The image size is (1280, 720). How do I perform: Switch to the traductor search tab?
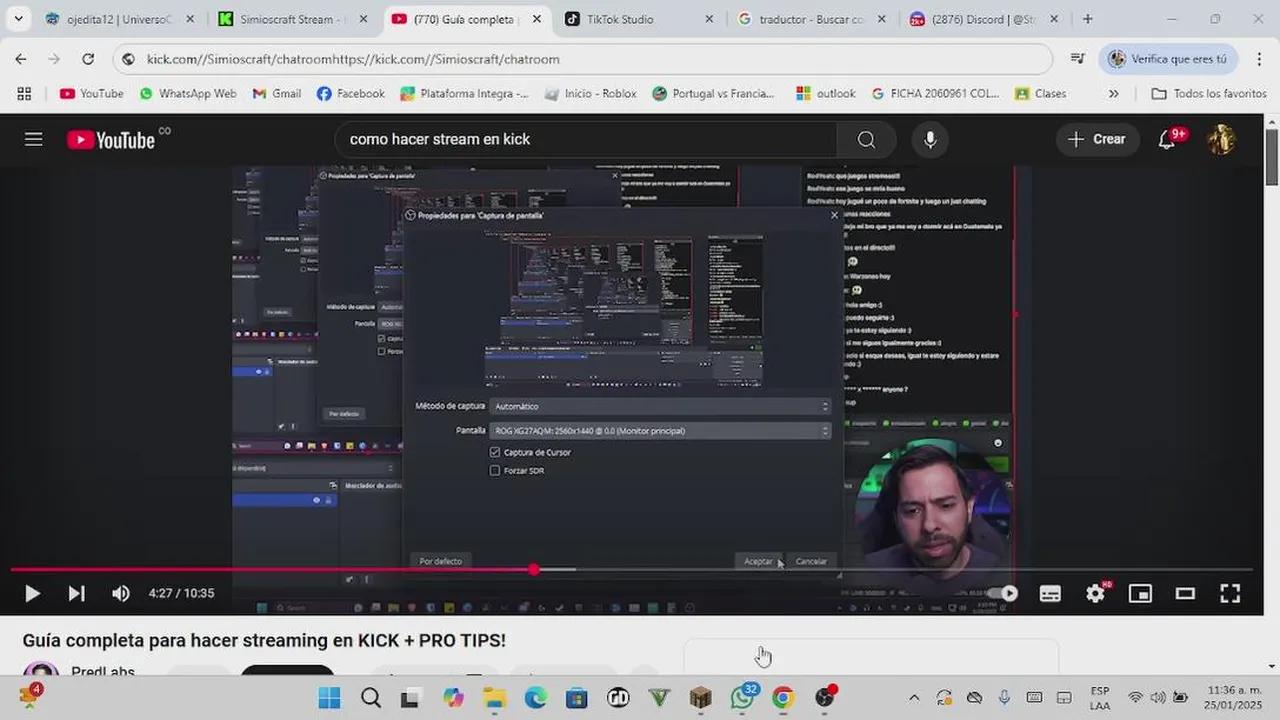(813, 19)
